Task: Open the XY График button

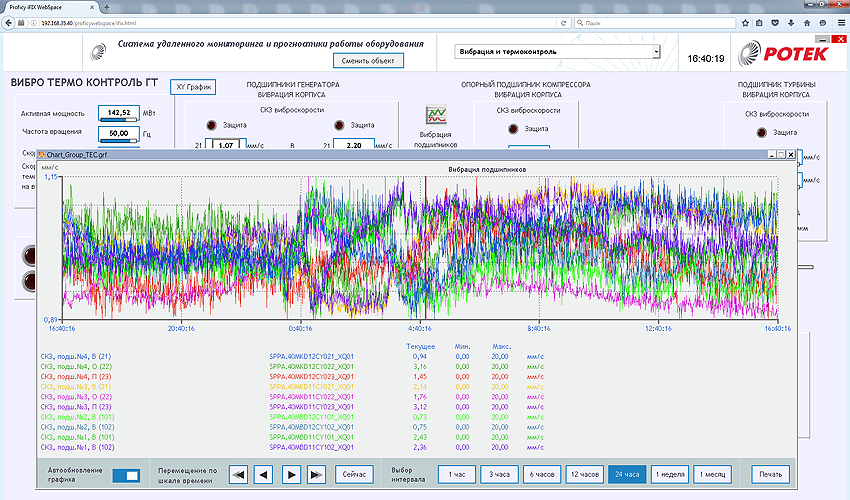Action: pos(193,87)
